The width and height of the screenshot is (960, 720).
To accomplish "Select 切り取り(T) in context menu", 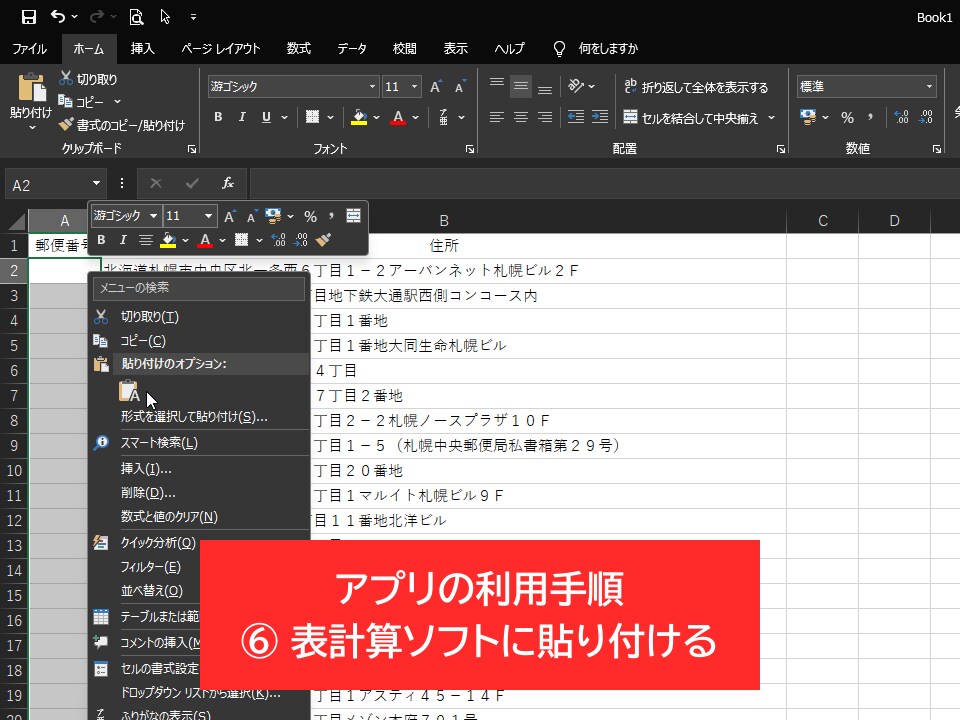I will (x=200, y=317).
